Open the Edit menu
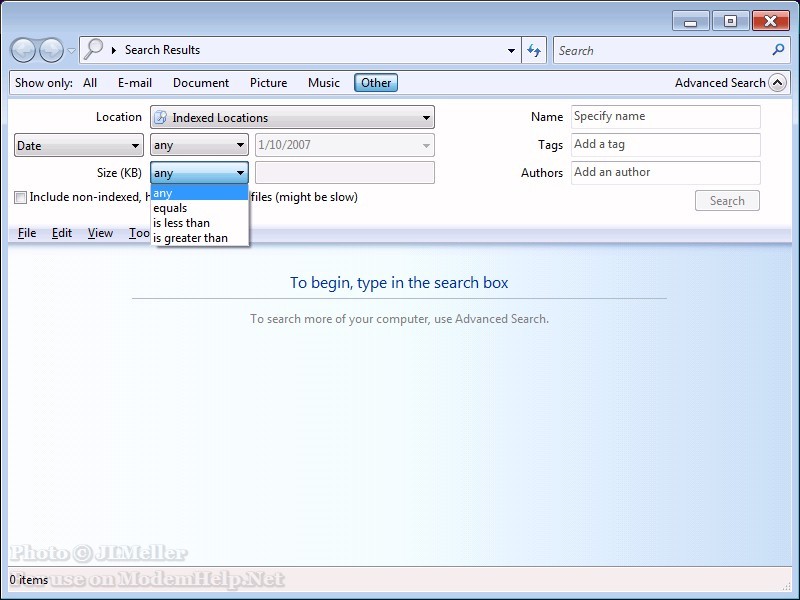The height and width of the screenshot is (600, 800). (x=62, y=233)
